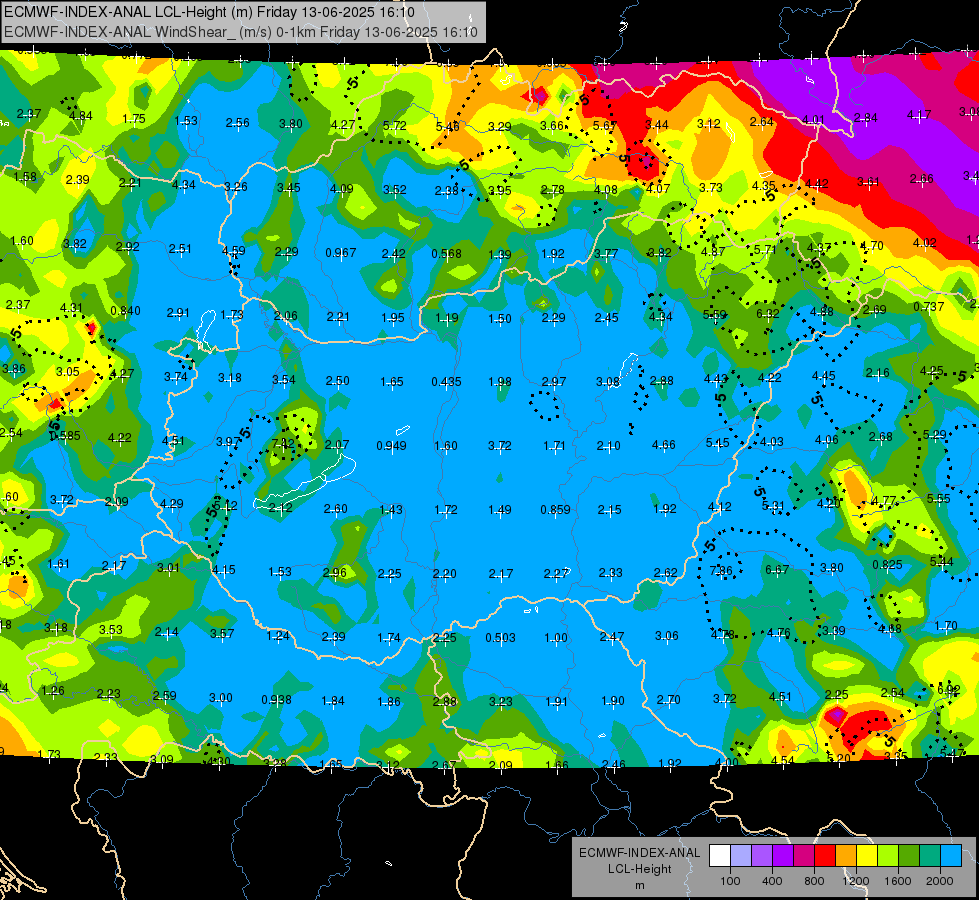The width and height of the screenshot is (979, 900).
Task: Click the wind shear value 4.87
Action: coord(712,252)
